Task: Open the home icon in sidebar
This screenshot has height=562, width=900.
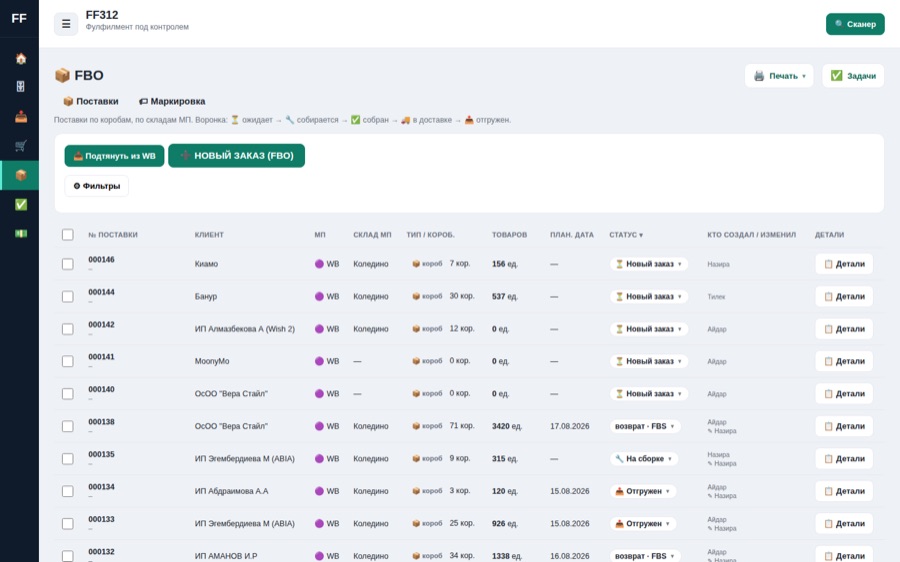Action: pyautogui.click(x=21, y=59)
